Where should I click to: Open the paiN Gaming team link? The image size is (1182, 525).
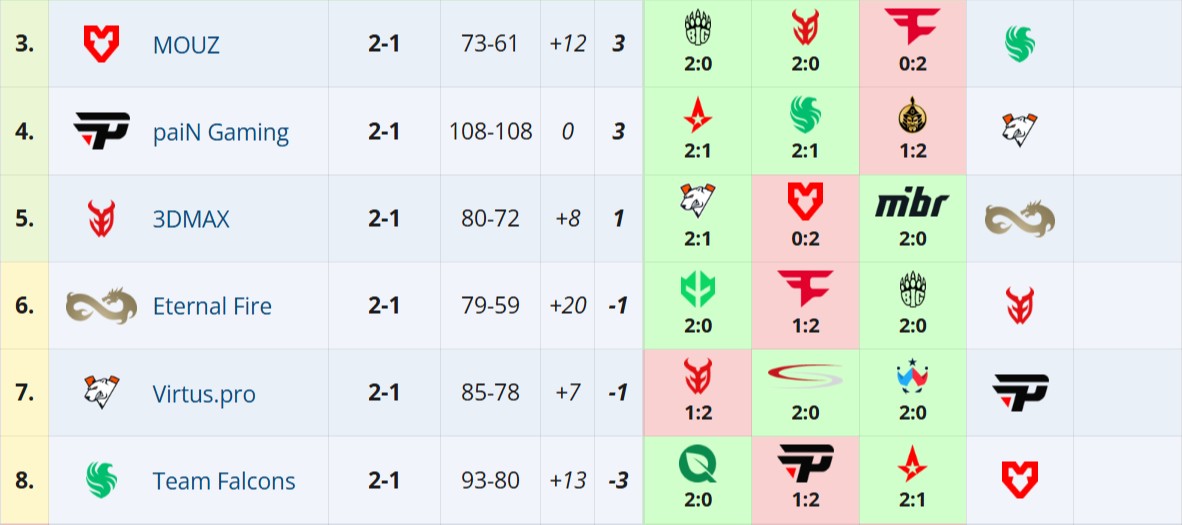click(x=220, y=132)
